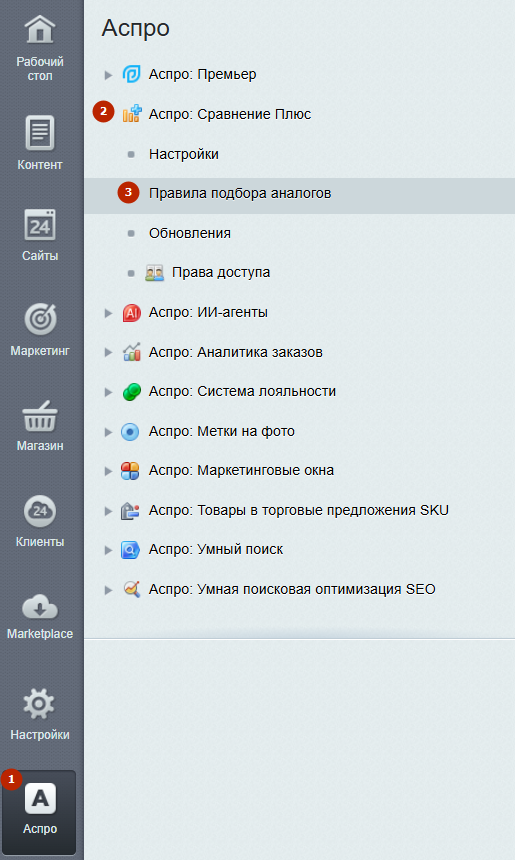Click the Аспро: Метки на фото icon
This screenshot has height=860, width=515.
click(130, 432)
